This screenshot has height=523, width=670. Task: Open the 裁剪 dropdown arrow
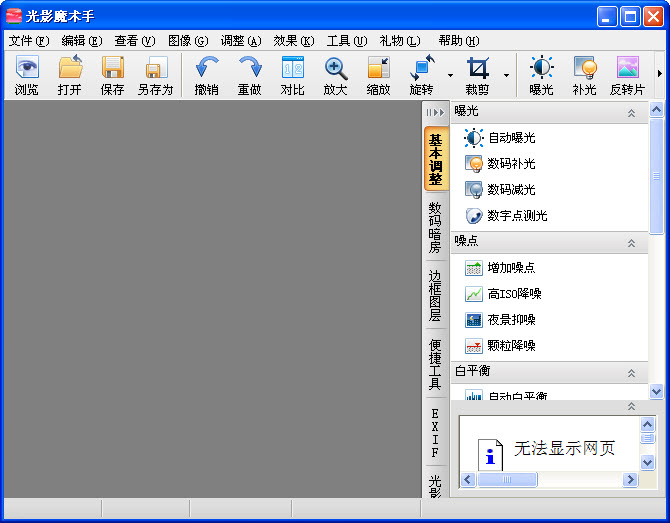click(506, 75)
